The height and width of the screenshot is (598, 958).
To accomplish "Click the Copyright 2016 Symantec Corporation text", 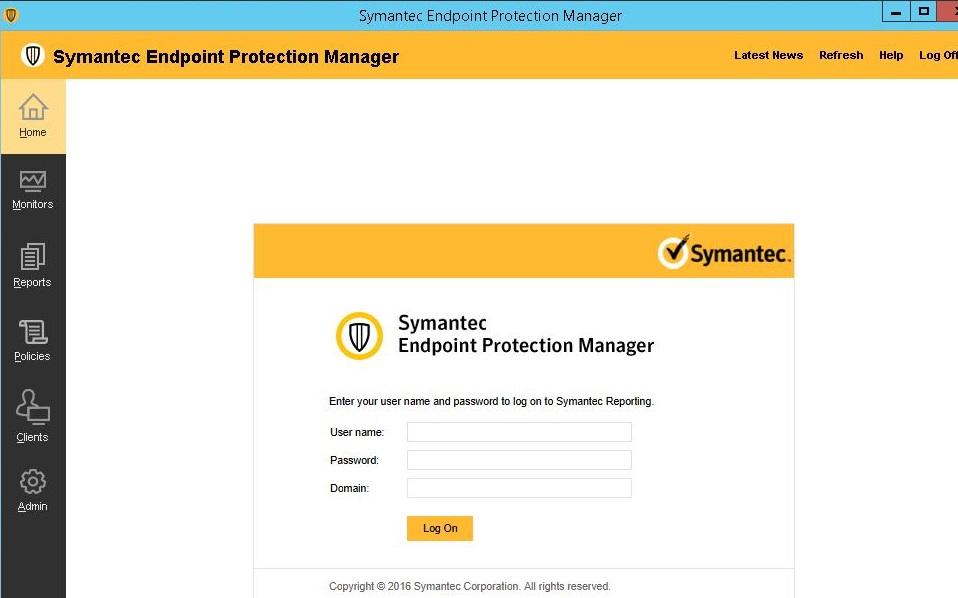I will tap(469, 586).
